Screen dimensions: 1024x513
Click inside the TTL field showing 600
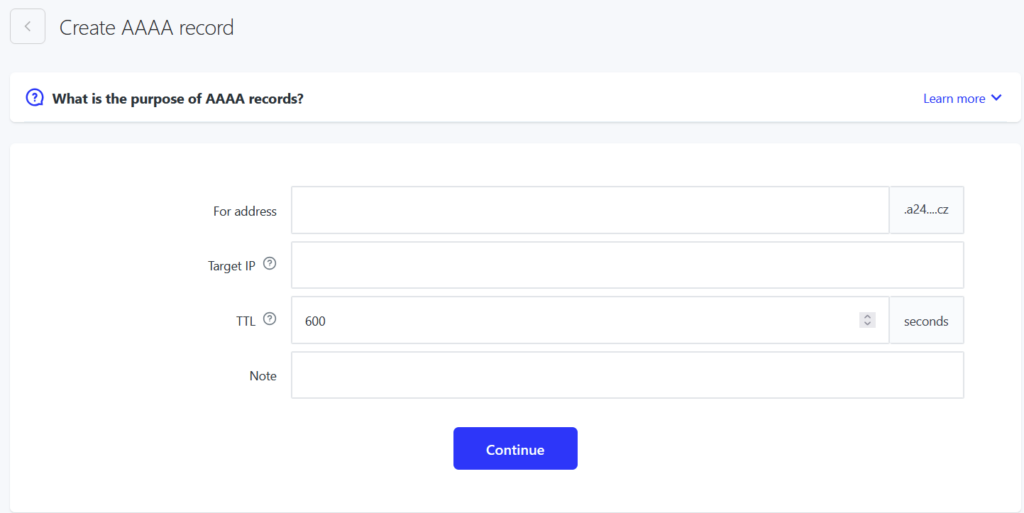575,320
